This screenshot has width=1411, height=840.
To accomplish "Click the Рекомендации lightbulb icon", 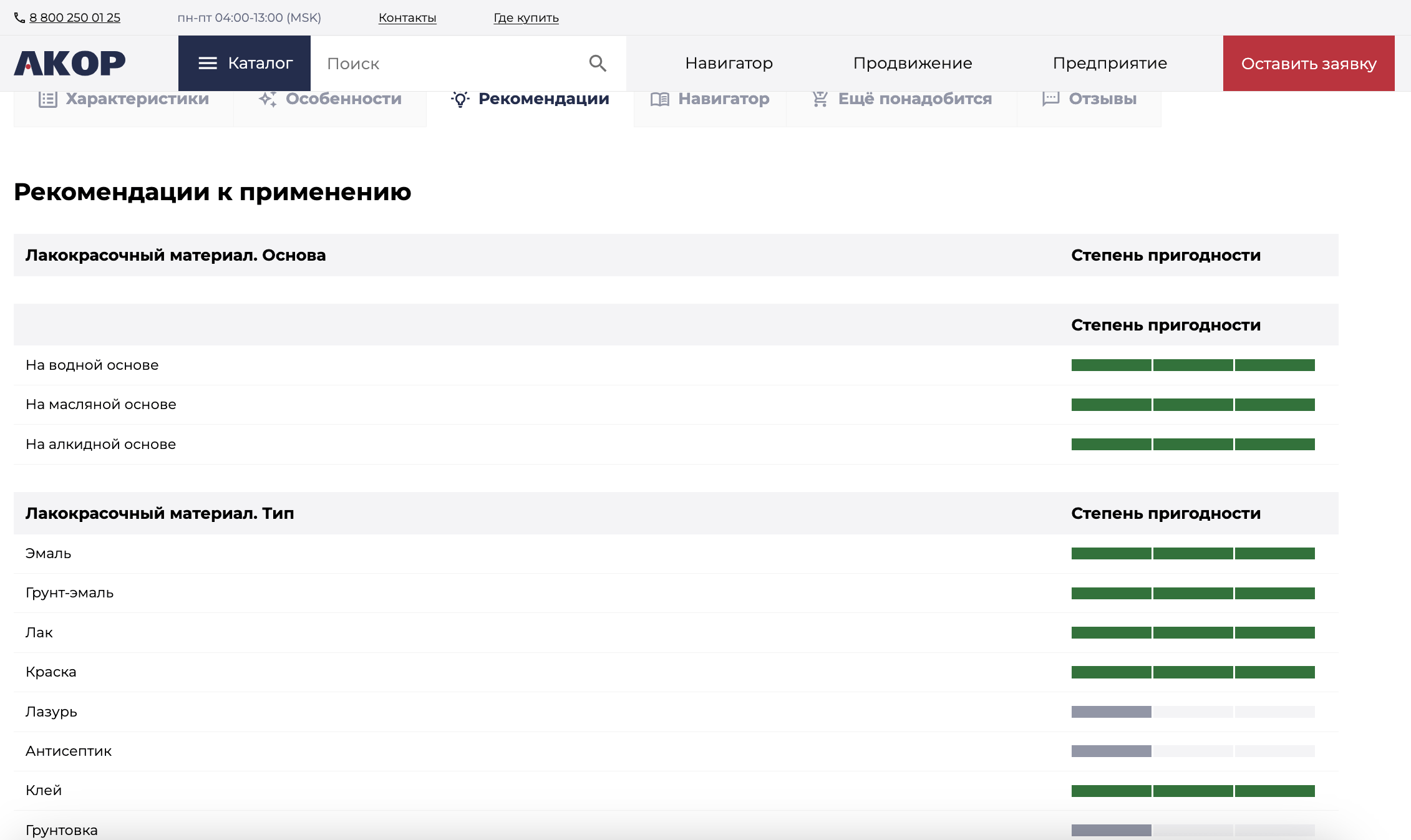I will [460, 99].
